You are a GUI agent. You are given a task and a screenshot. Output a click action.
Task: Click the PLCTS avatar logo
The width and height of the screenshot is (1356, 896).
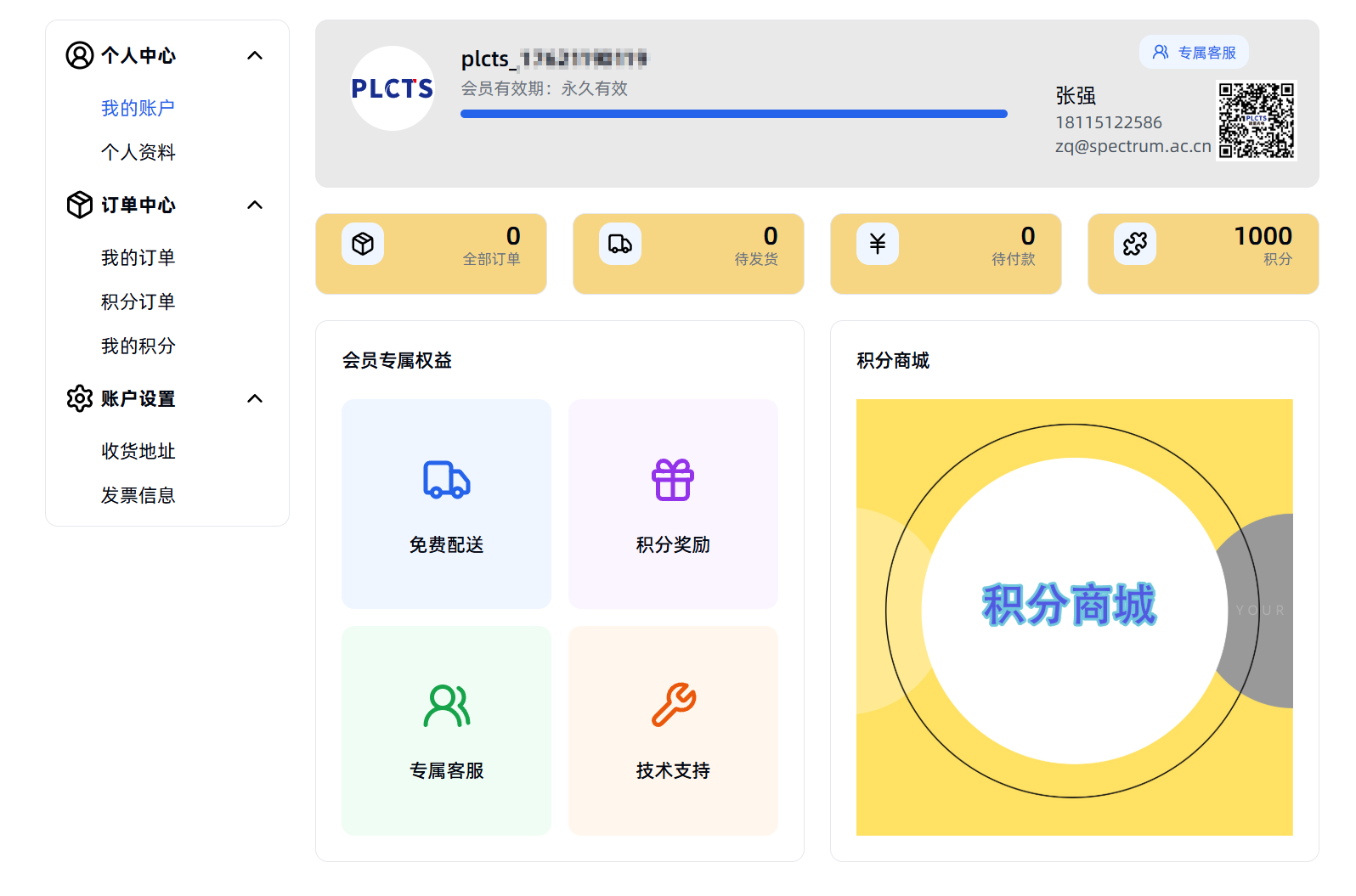[x=393, y=88]
